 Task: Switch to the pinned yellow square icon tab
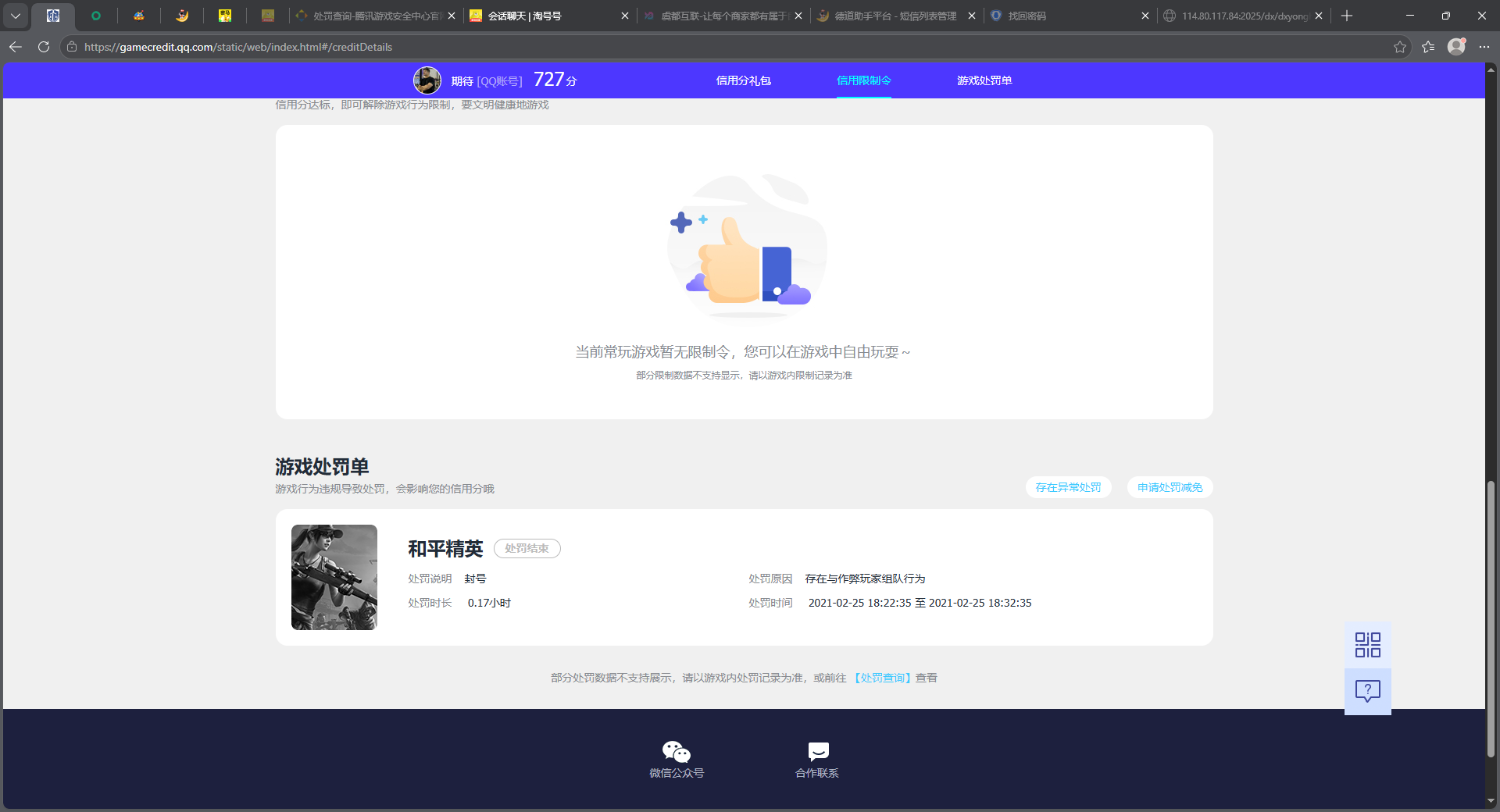pos(225,16)
